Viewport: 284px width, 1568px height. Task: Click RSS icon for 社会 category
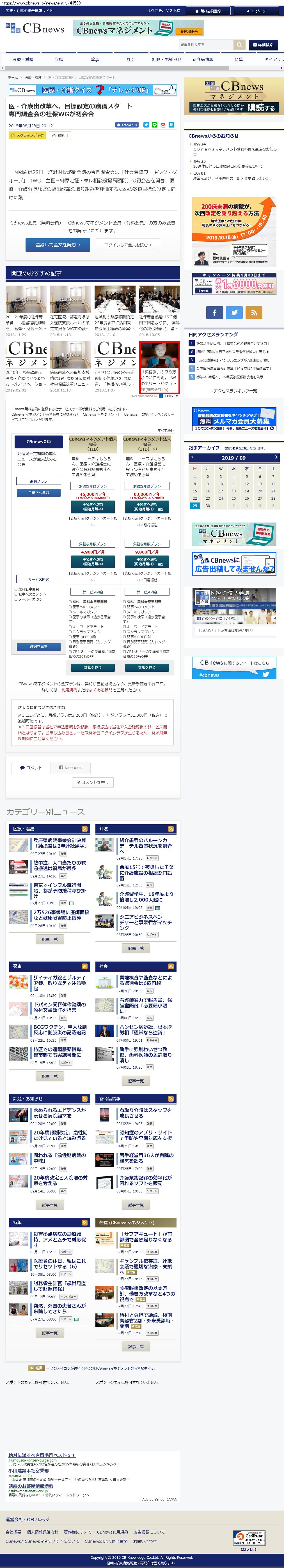click(171, 967)
